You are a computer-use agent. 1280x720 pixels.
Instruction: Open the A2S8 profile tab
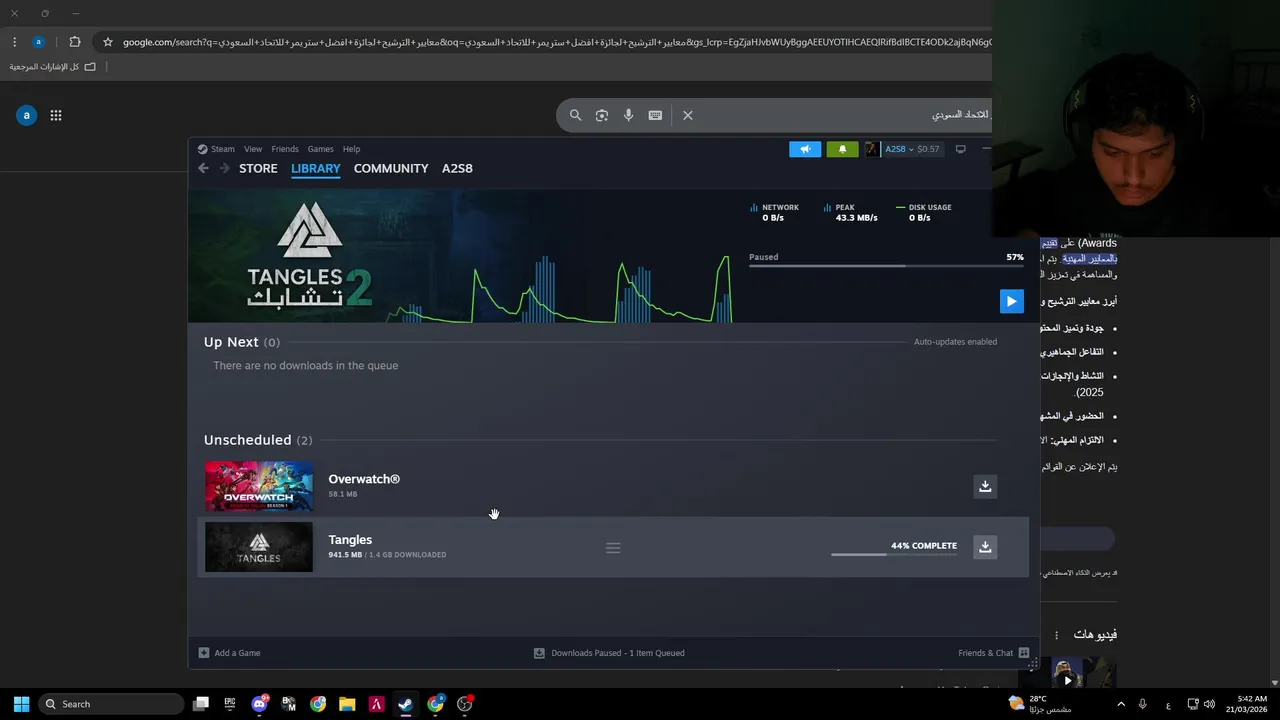tap(457, 168)
